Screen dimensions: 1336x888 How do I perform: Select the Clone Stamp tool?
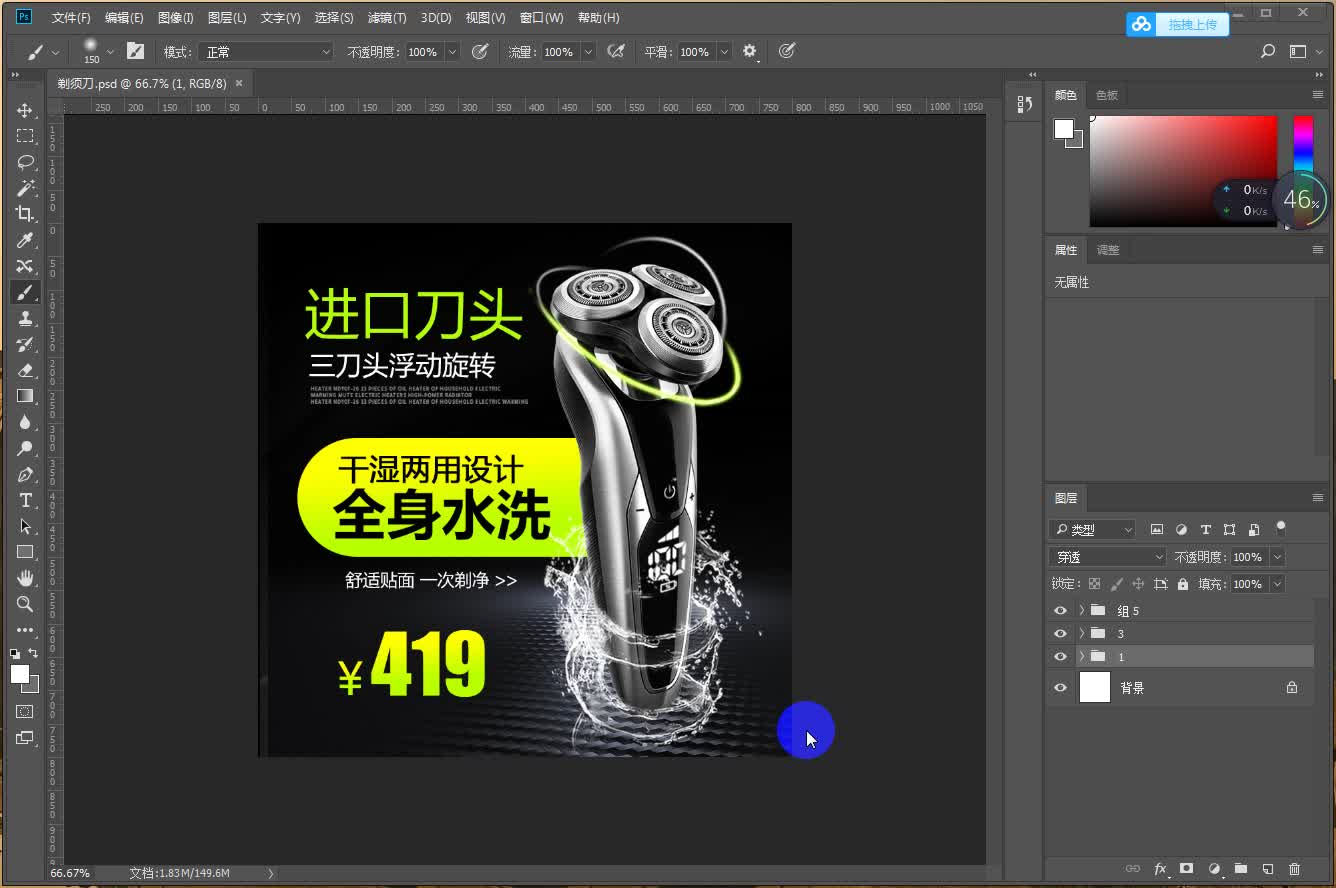25,318
